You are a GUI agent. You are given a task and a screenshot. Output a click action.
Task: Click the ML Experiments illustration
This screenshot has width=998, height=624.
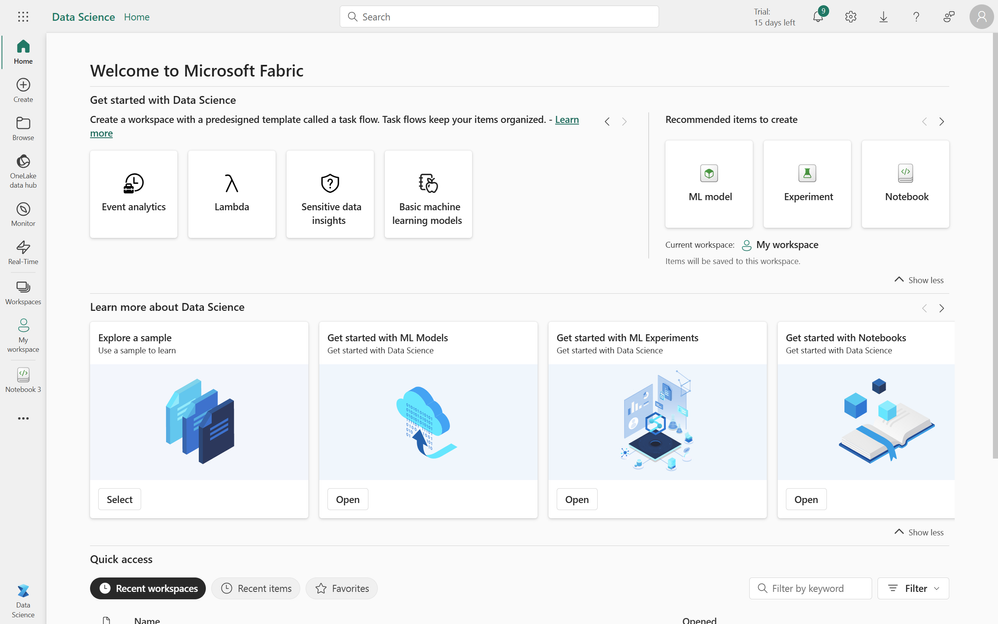(x=657, y=422)
